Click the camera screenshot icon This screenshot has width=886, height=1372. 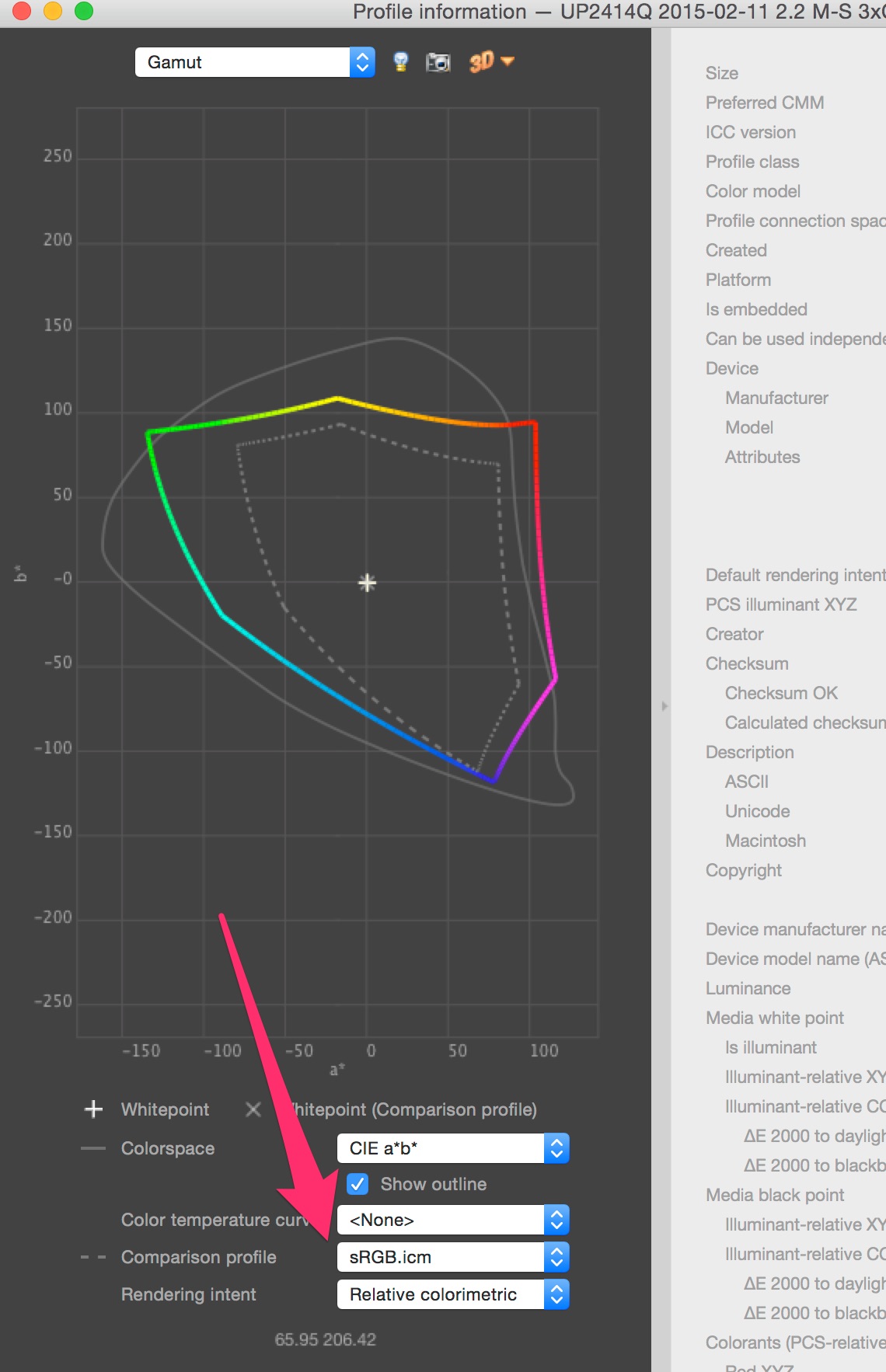click(x=438, y=62)
